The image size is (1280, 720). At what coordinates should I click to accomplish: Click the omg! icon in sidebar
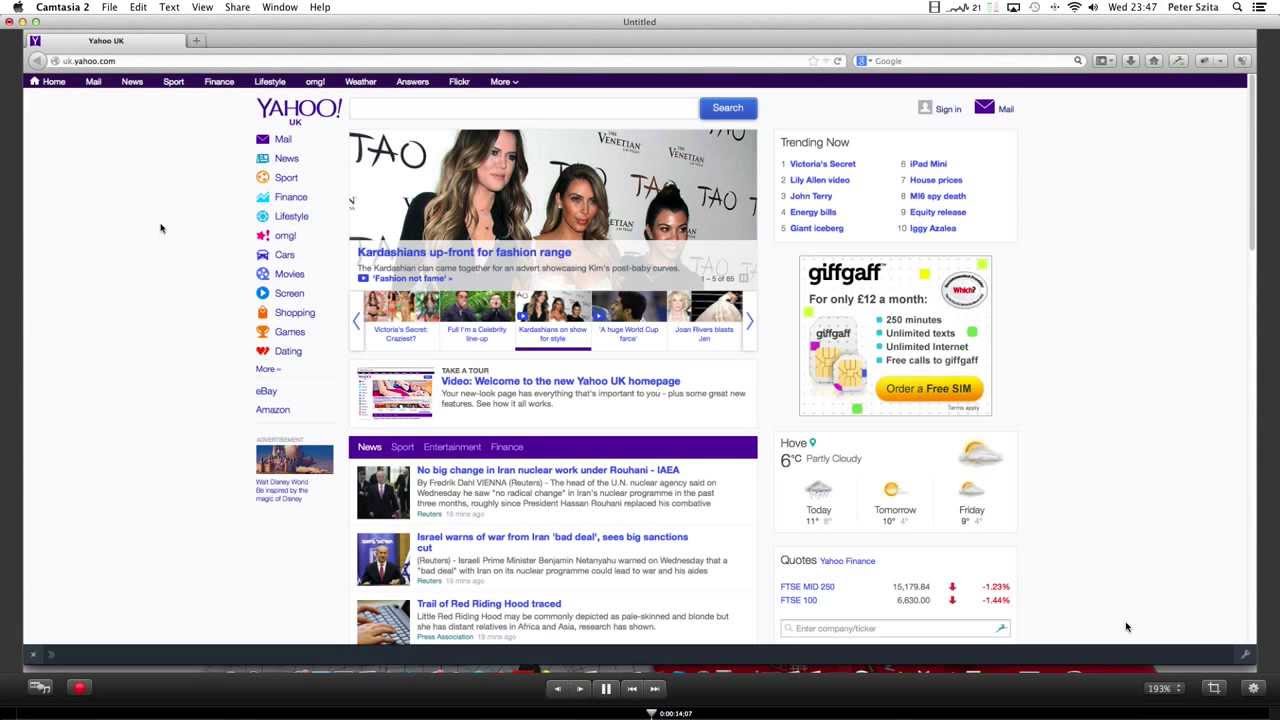(x=262, y=235)
